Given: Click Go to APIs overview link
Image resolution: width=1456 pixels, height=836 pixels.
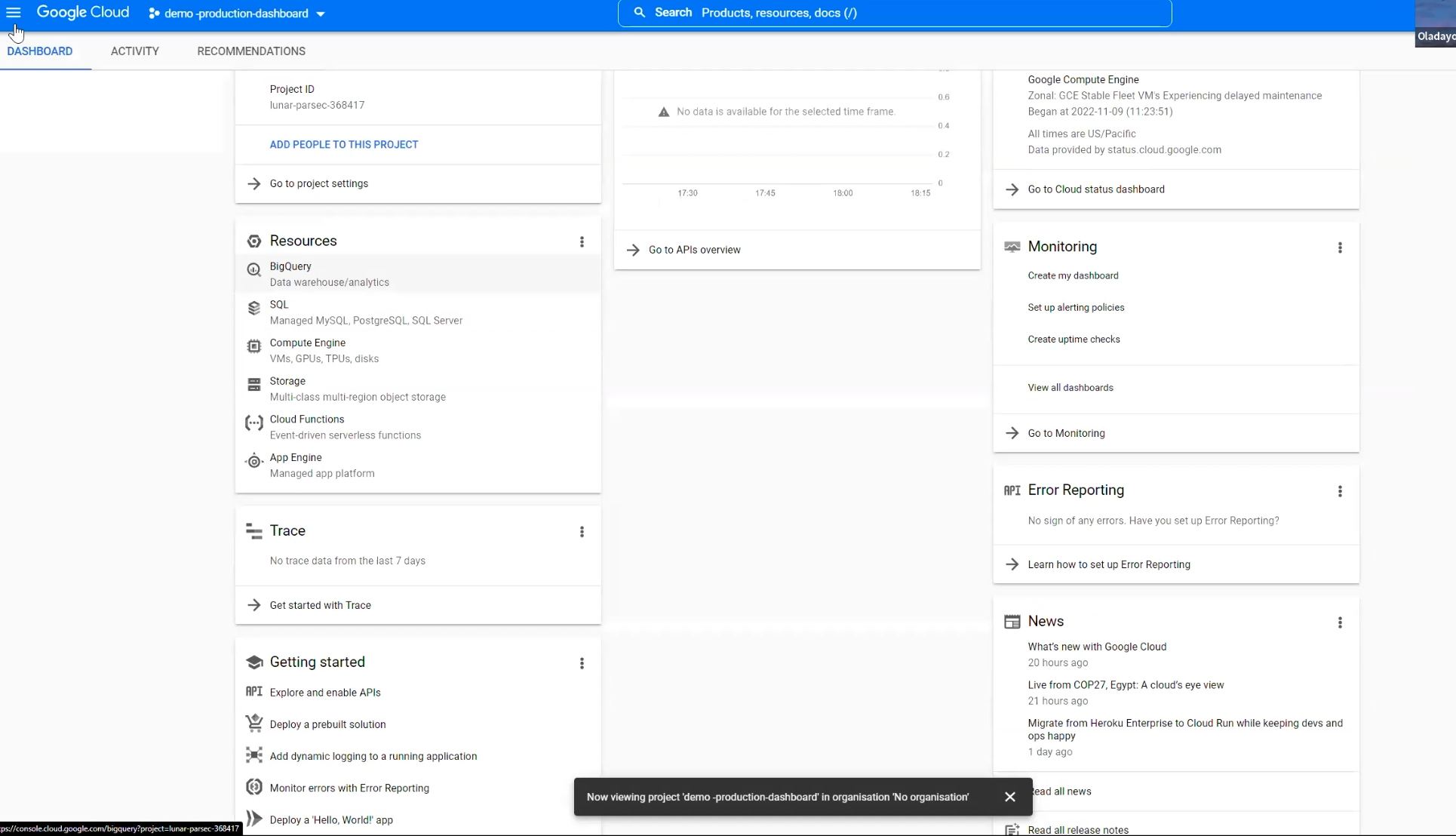Looking at the screenshot, I should (x=694, y=250).
